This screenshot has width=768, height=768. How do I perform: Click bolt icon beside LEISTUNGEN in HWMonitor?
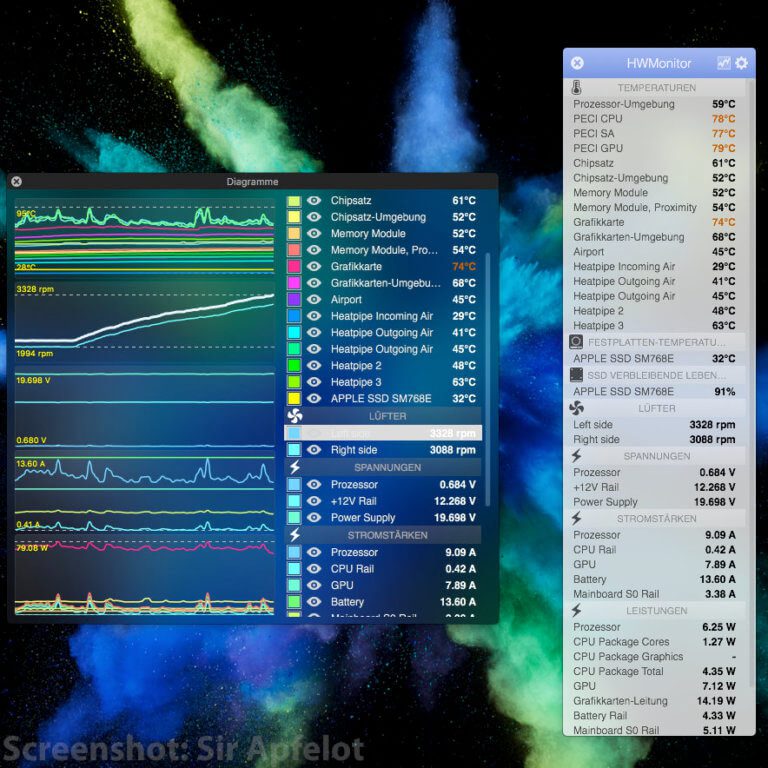576,610
